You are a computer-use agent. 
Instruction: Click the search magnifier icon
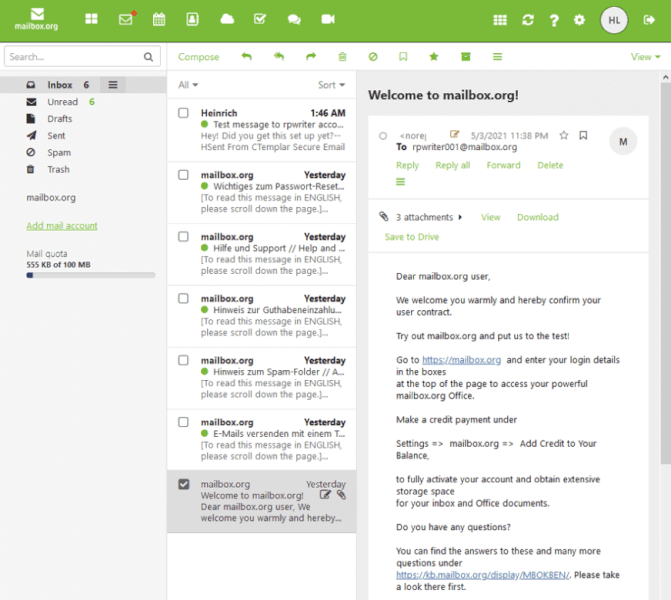[x=148, y=57]
